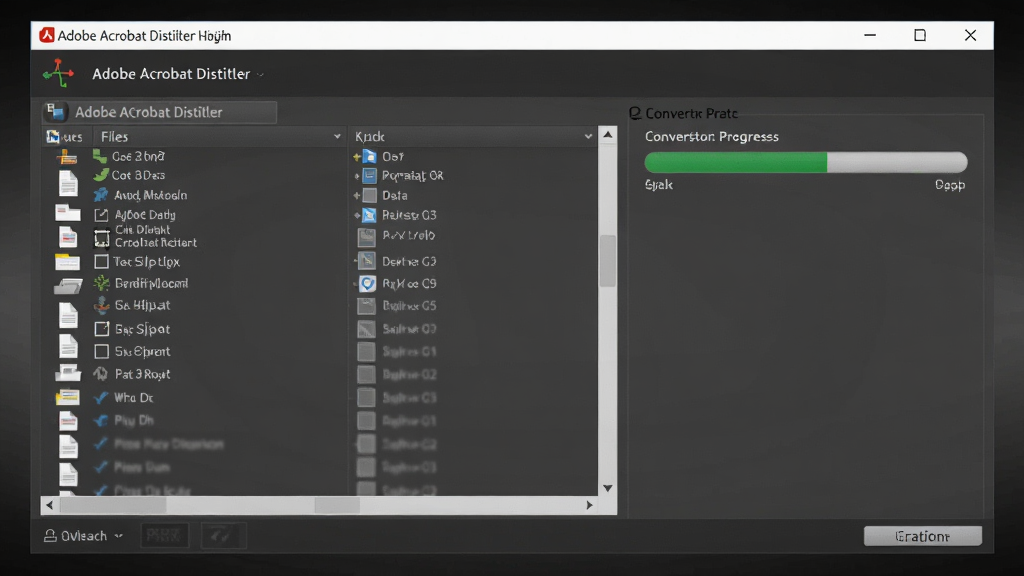This screenshot has width=1024, height=576.
Task: Click the green icon next to 'Coe 3 bnd'
Action: (100, 156)
